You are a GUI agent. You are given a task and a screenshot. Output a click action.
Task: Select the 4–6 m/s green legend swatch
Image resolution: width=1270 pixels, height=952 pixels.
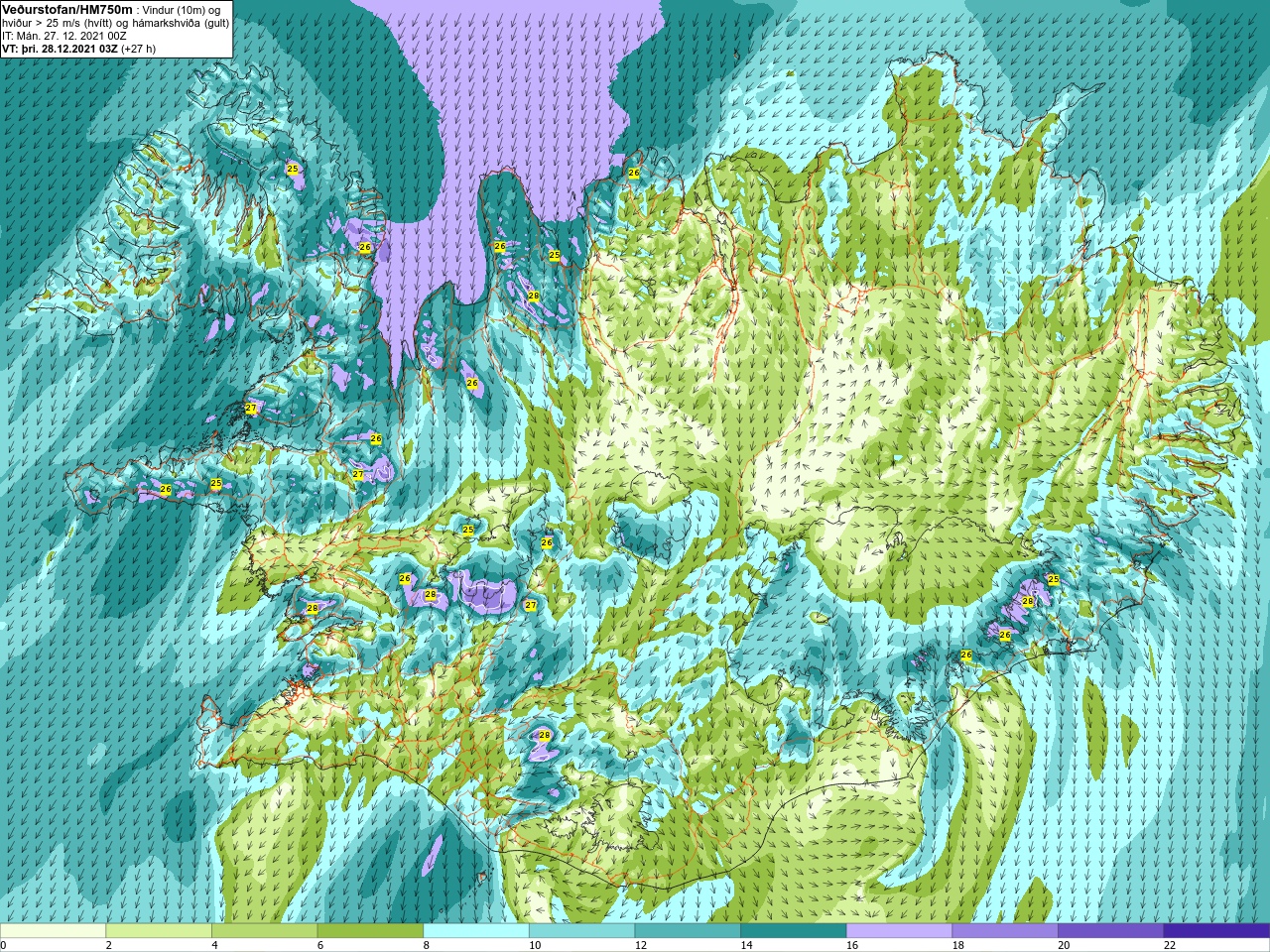click(264, 931)
